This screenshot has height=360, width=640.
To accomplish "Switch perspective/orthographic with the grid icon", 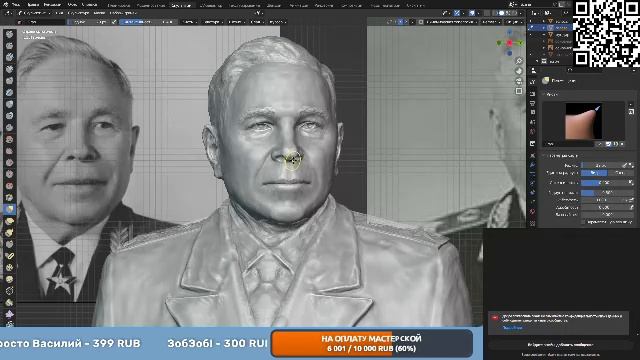I will click(519, 91).
